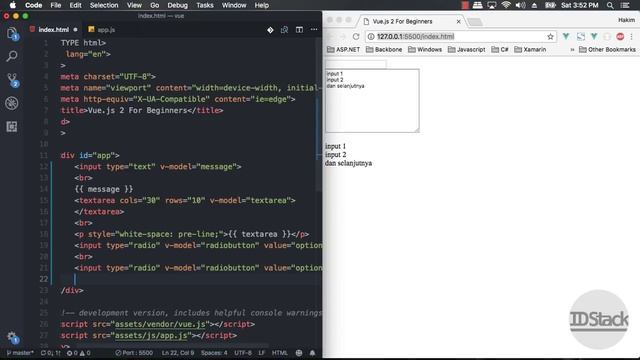Open the File menu
The image size is (640, 360).
pyautogui.click(x=56, y=5)
